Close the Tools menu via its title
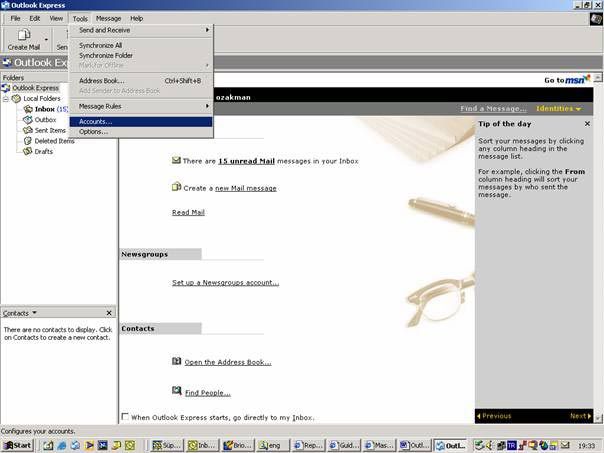The height and width of the screenshot is (453, 604). [x=80, y=18]
